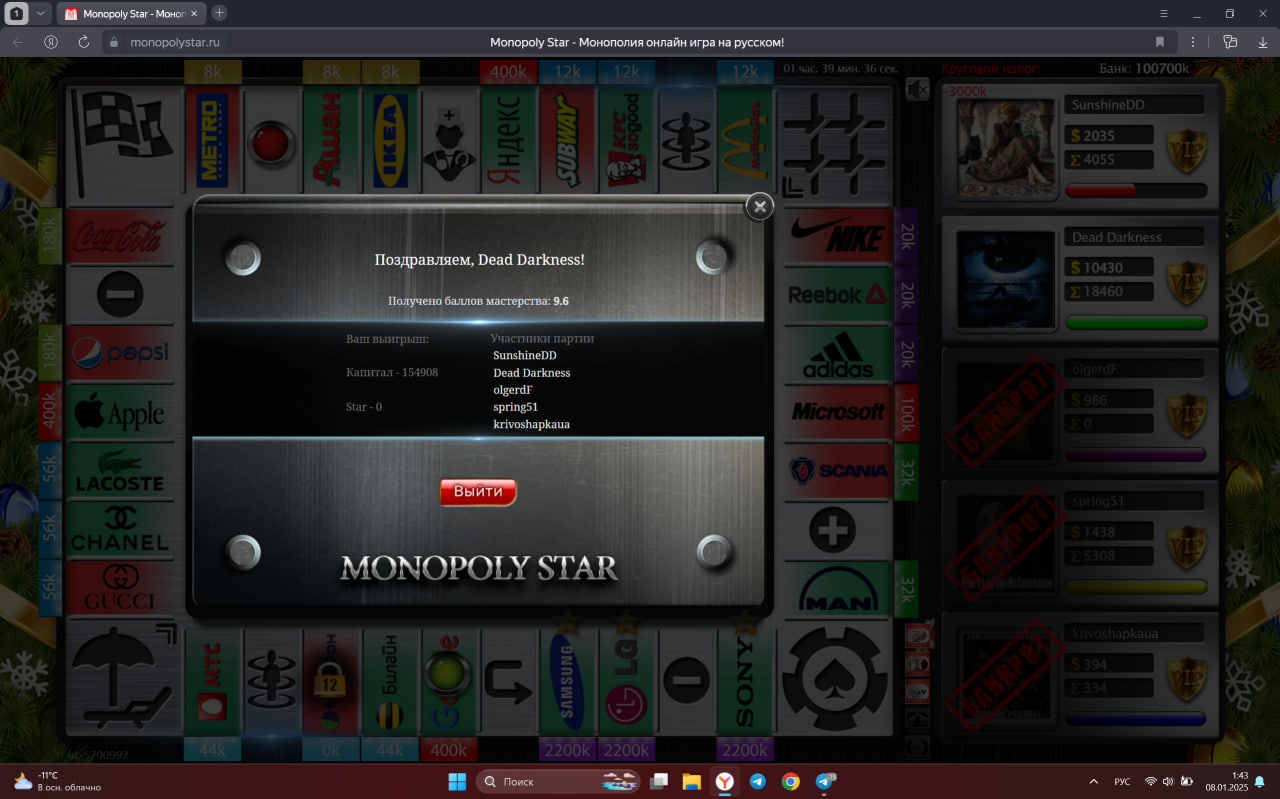Click the minus cell below Coca-Cola

click(120, 294)
